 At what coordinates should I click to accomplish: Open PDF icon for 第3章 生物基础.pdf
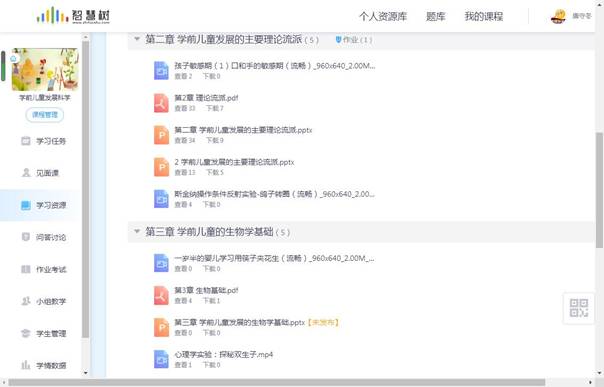(x=161, y=295)
